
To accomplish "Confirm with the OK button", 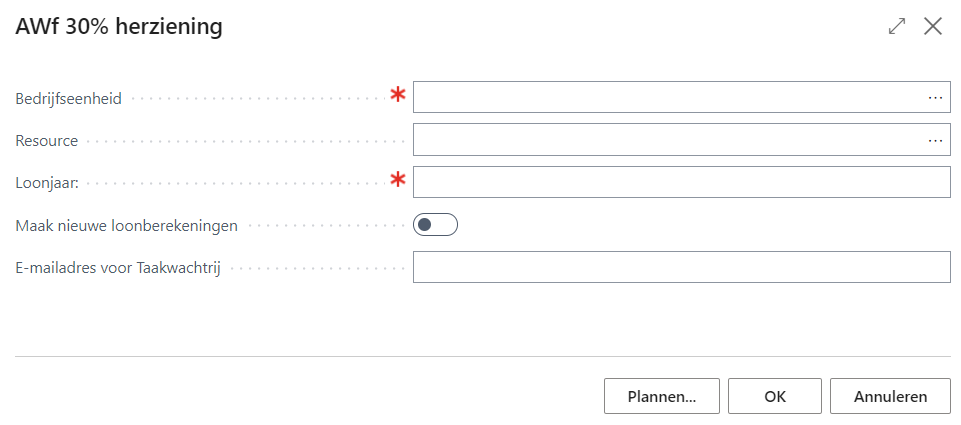I will [775, 396].
